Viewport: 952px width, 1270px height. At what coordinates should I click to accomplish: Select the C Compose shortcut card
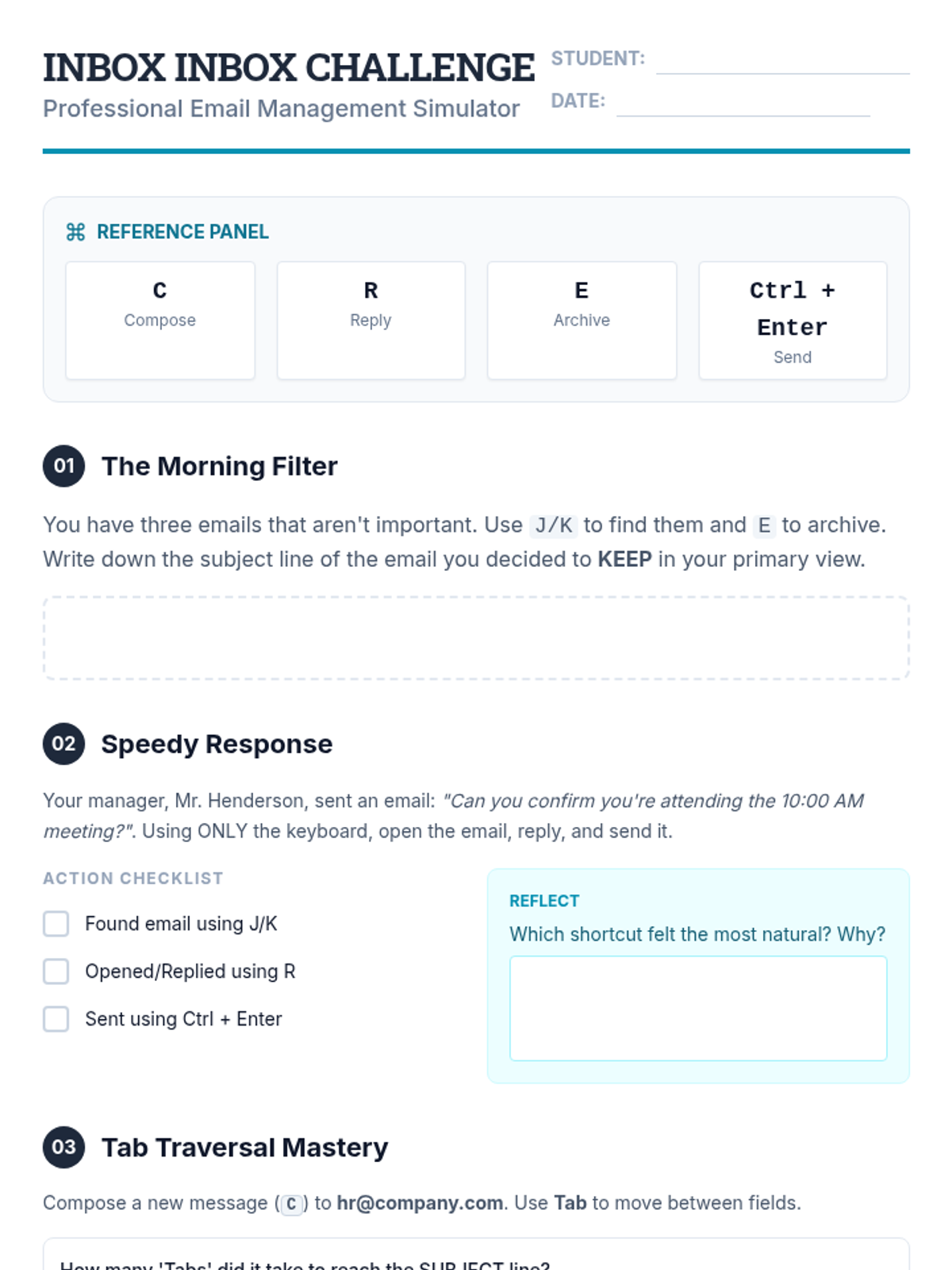point(160,320)
